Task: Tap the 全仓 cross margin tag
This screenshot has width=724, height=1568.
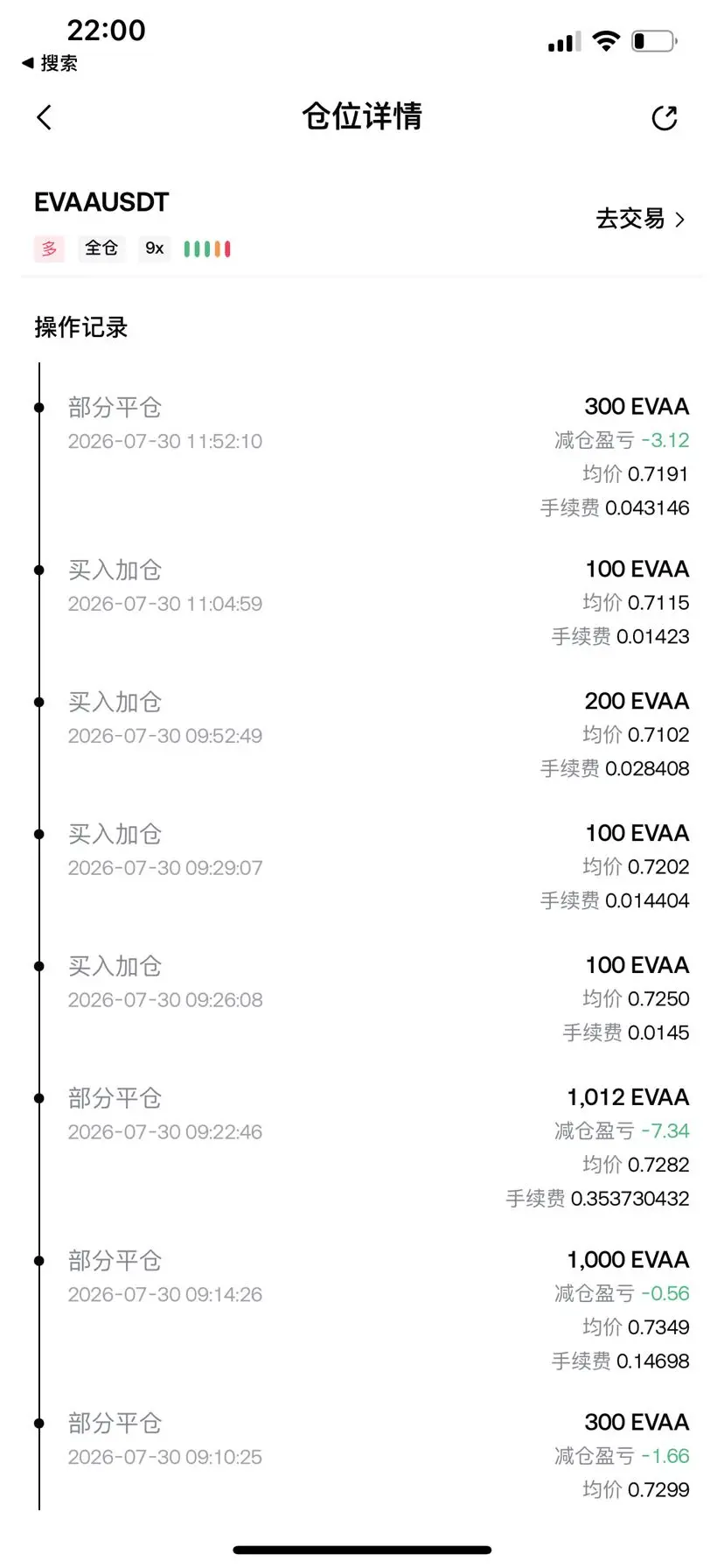Action: click(101, 248)
